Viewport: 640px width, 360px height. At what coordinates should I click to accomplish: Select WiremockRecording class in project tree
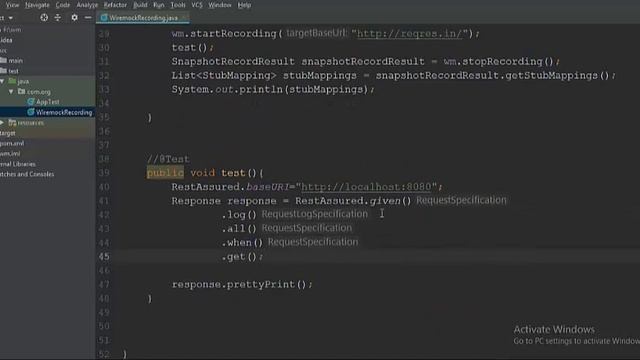[x=64, y=112]
